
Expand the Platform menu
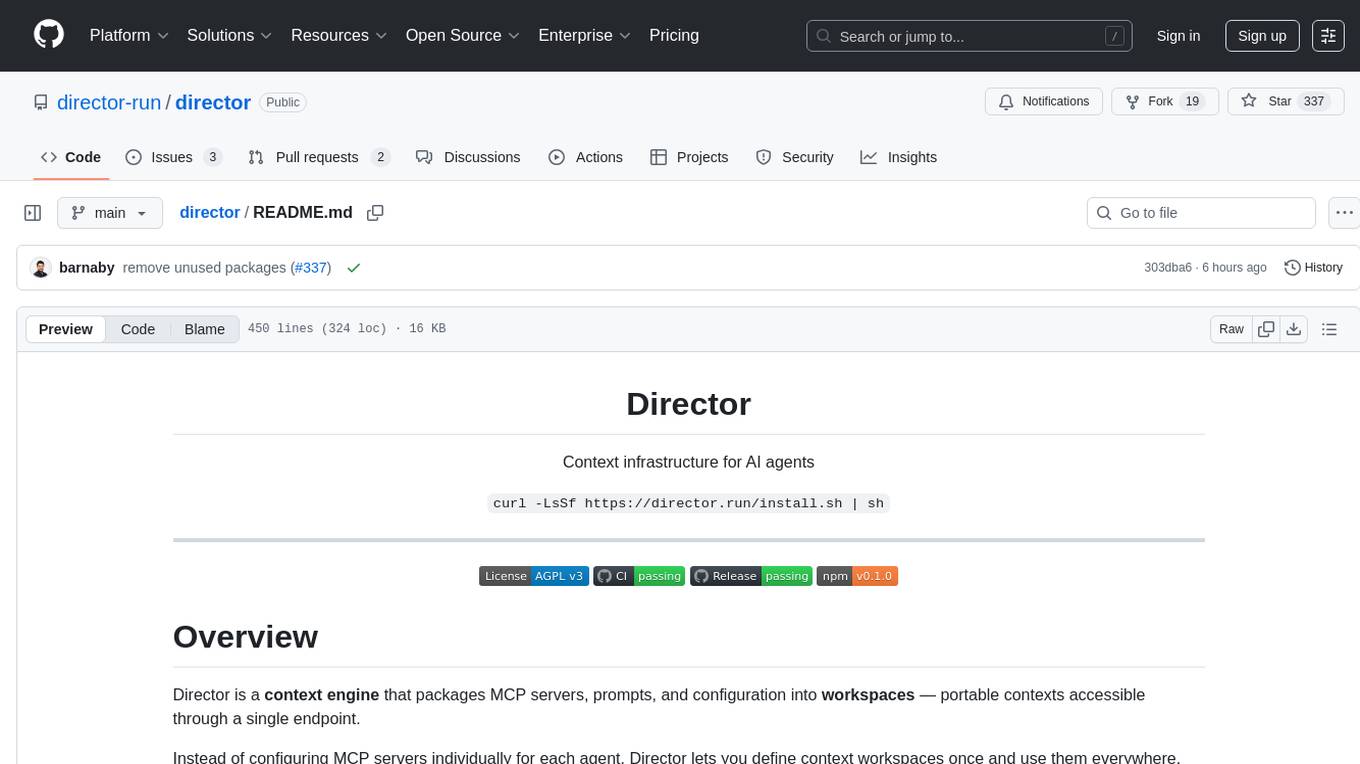click(x=129, y=35)
